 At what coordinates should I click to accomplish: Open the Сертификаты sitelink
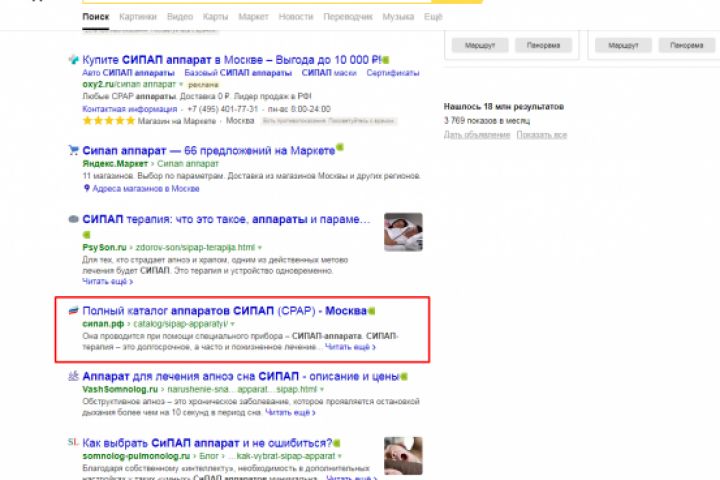pos(393,73)
